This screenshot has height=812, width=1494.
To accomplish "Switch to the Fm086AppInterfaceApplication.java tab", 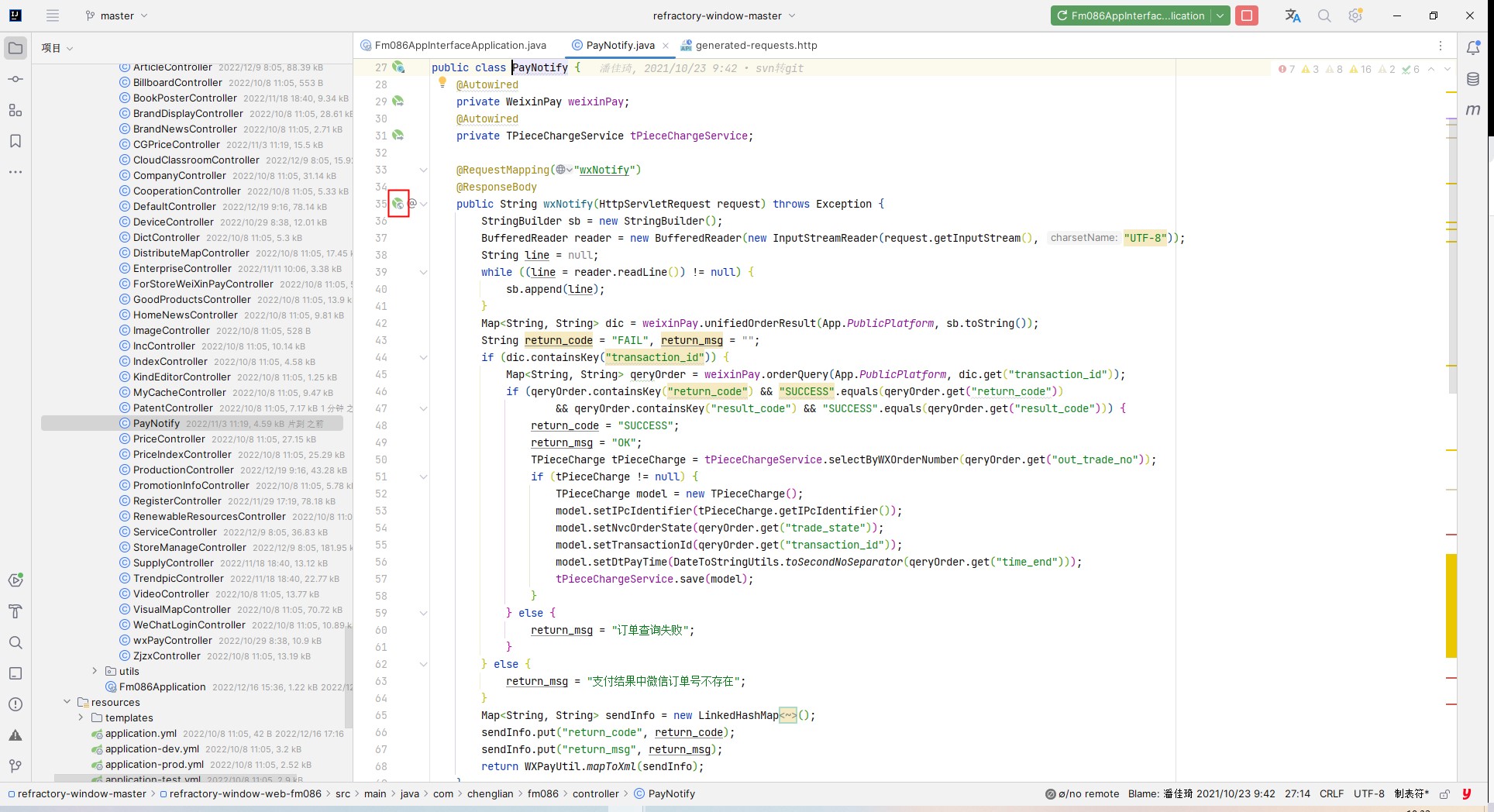I will tap(453, 46).
